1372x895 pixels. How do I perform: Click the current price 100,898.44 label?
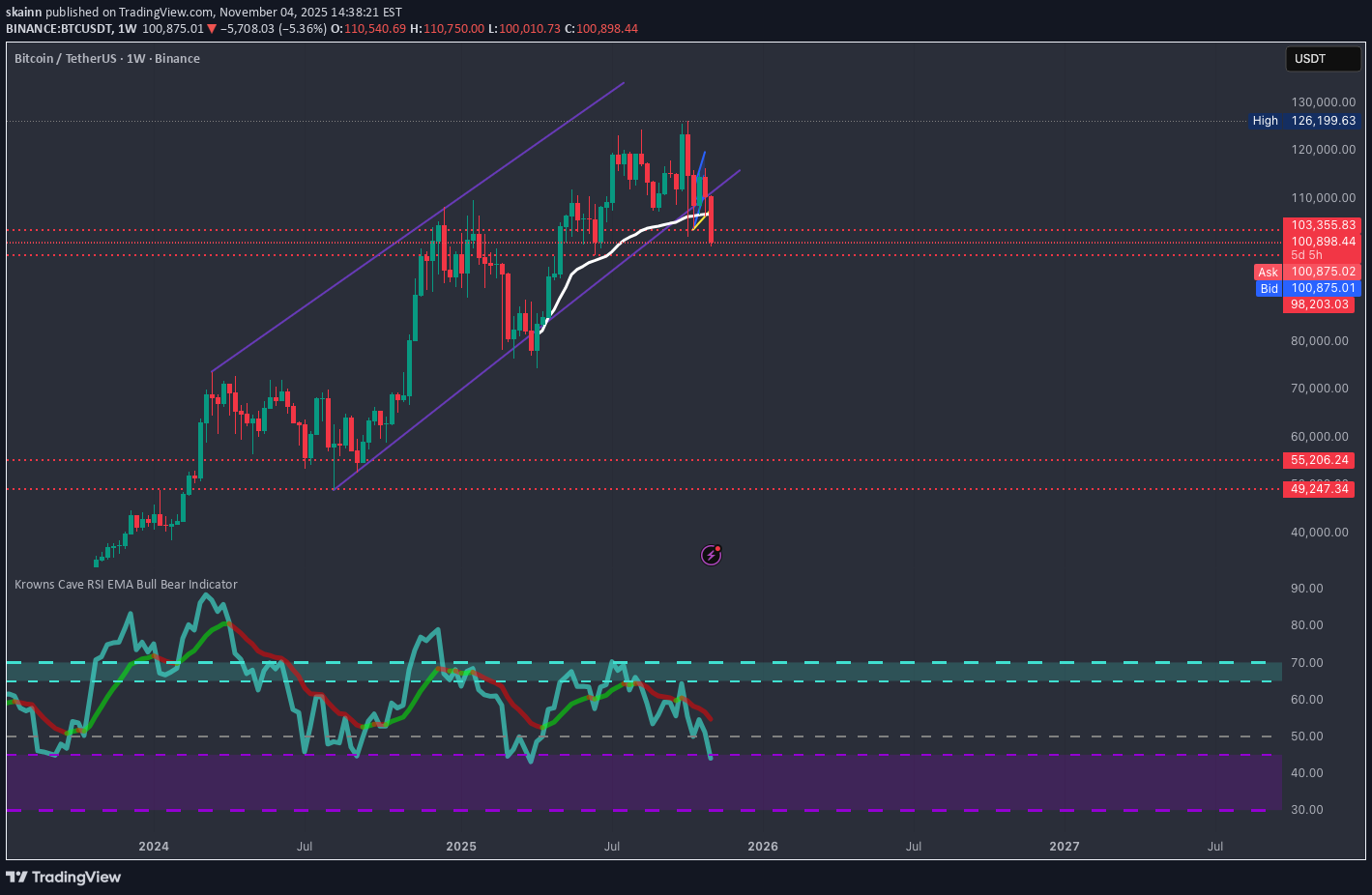pos(1322,242)
